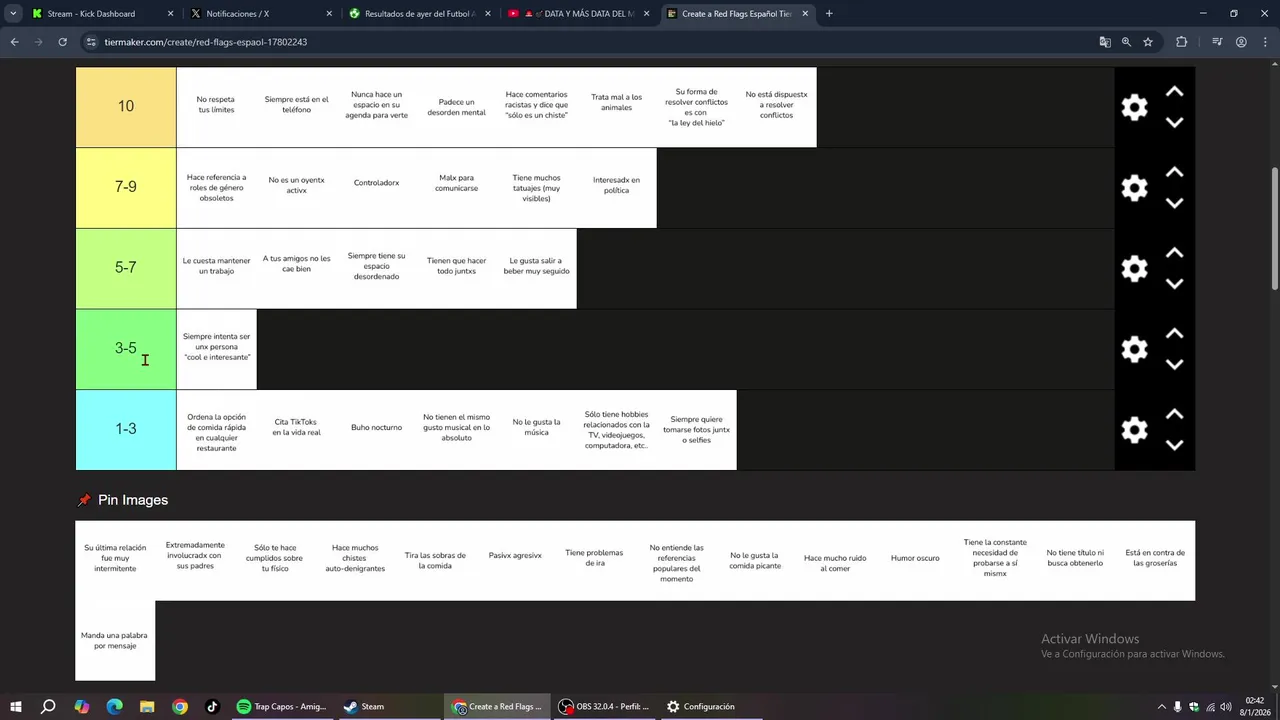The image size is (1280, 720).
Task: Move tier 3-5 row up
Action: (x=1175, y=333)
